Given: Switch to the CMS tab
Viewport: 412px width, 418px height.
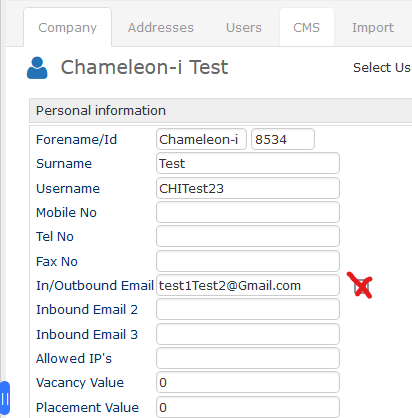Looking at the screenshot, I should coord(307,28).
